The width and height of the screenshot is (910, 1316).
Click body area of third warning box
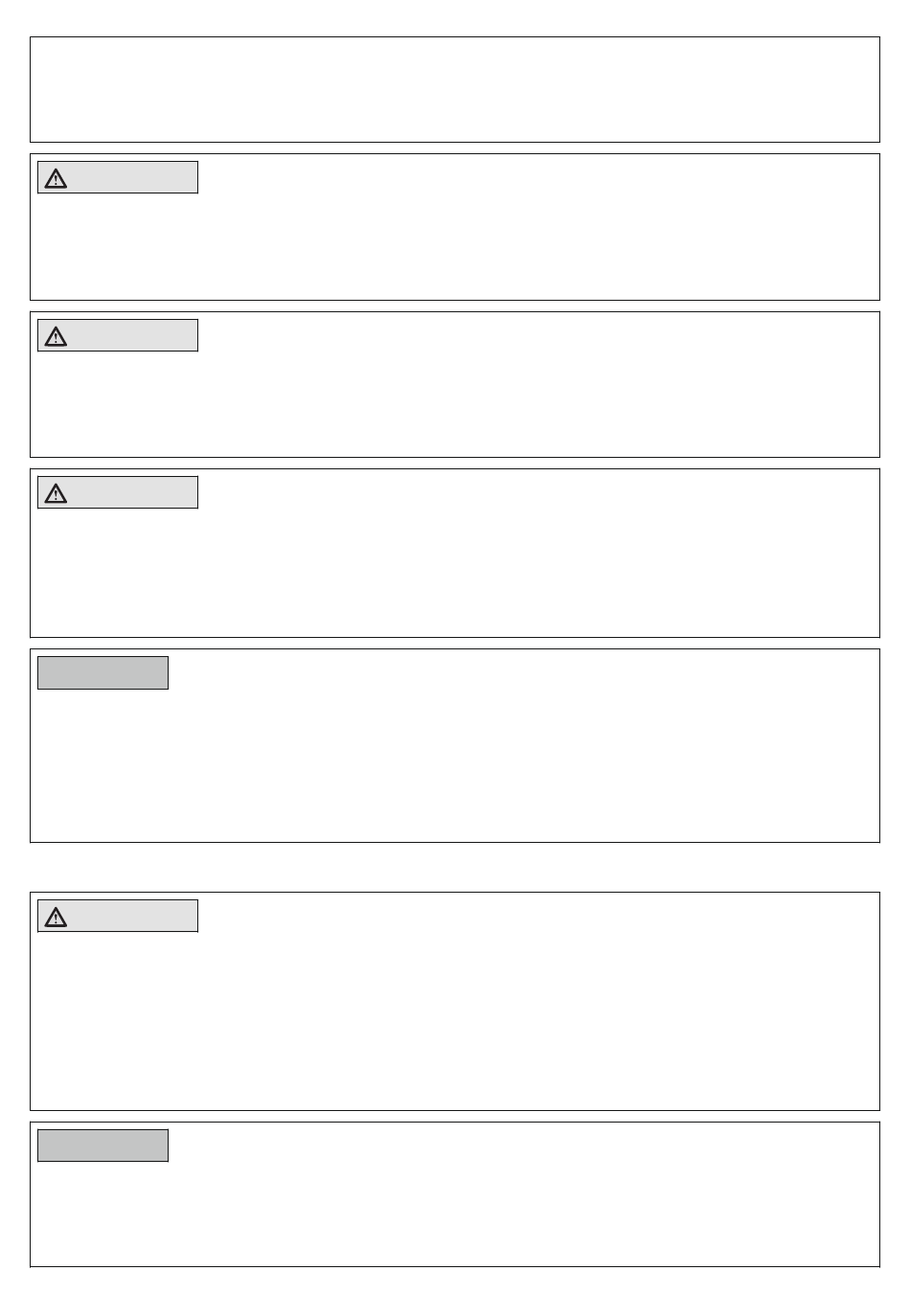pos(455,572)
